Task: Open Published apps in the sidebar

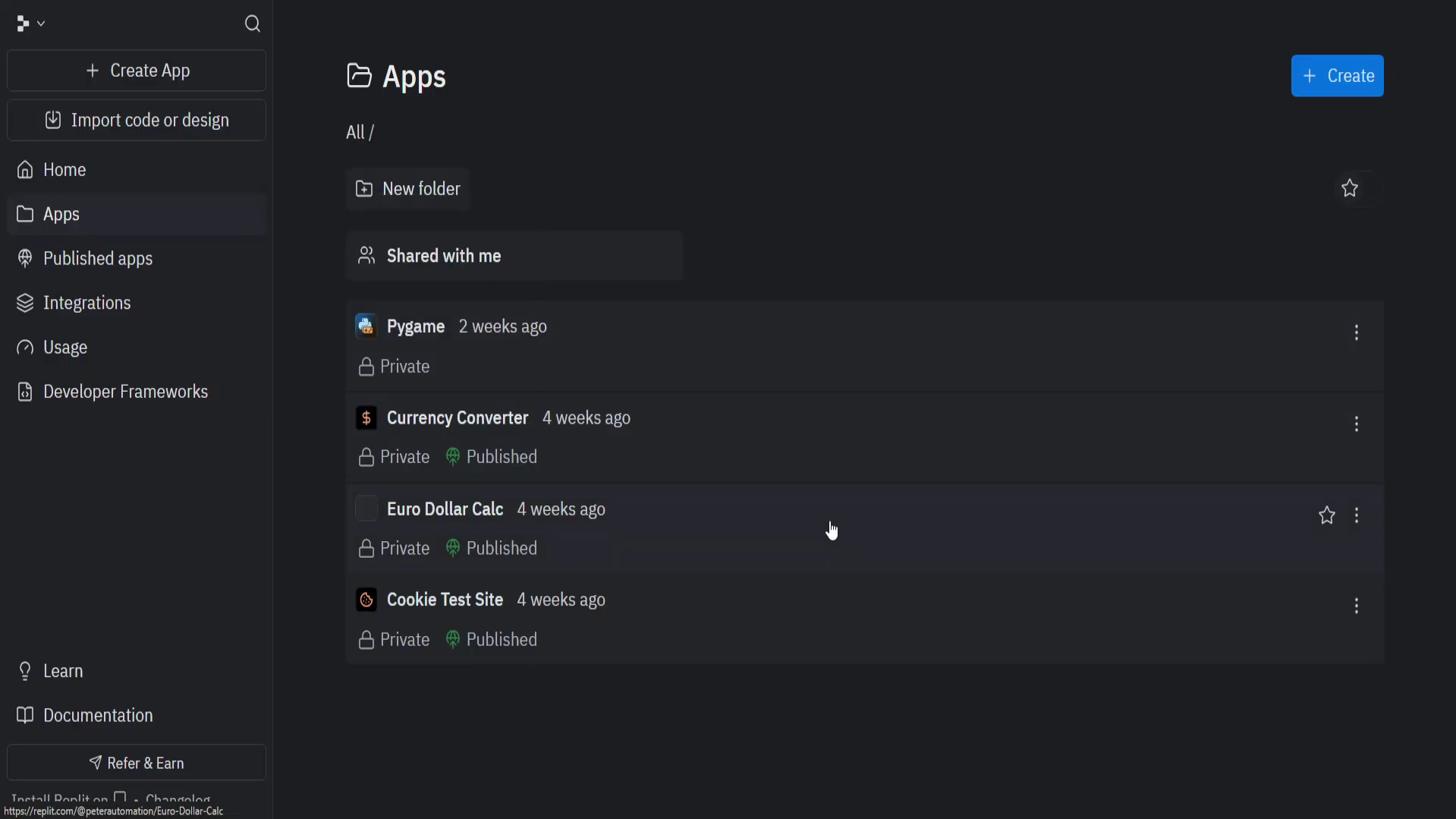Action: 98,259
